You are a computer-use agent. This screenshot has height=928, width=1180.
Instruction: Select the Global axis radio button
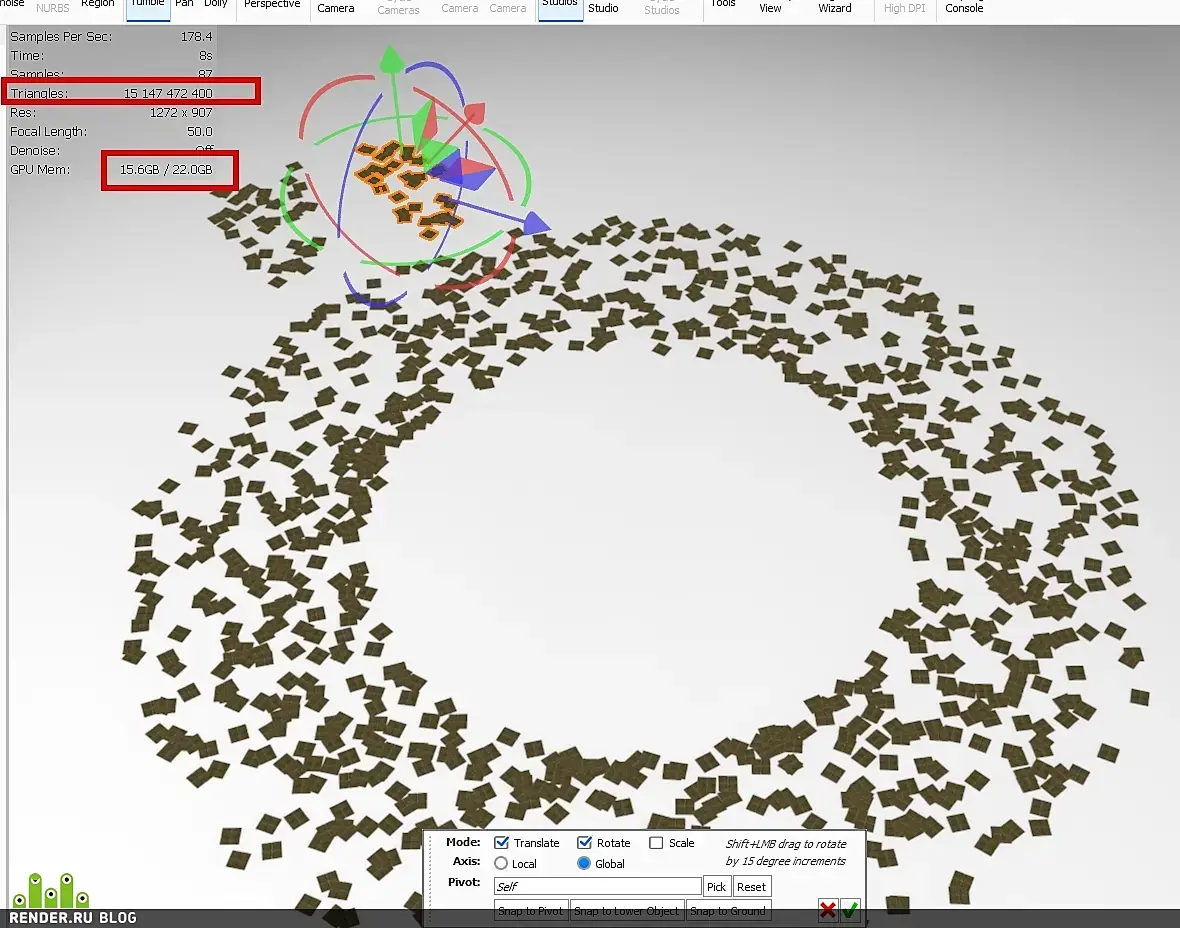point(584,863)
